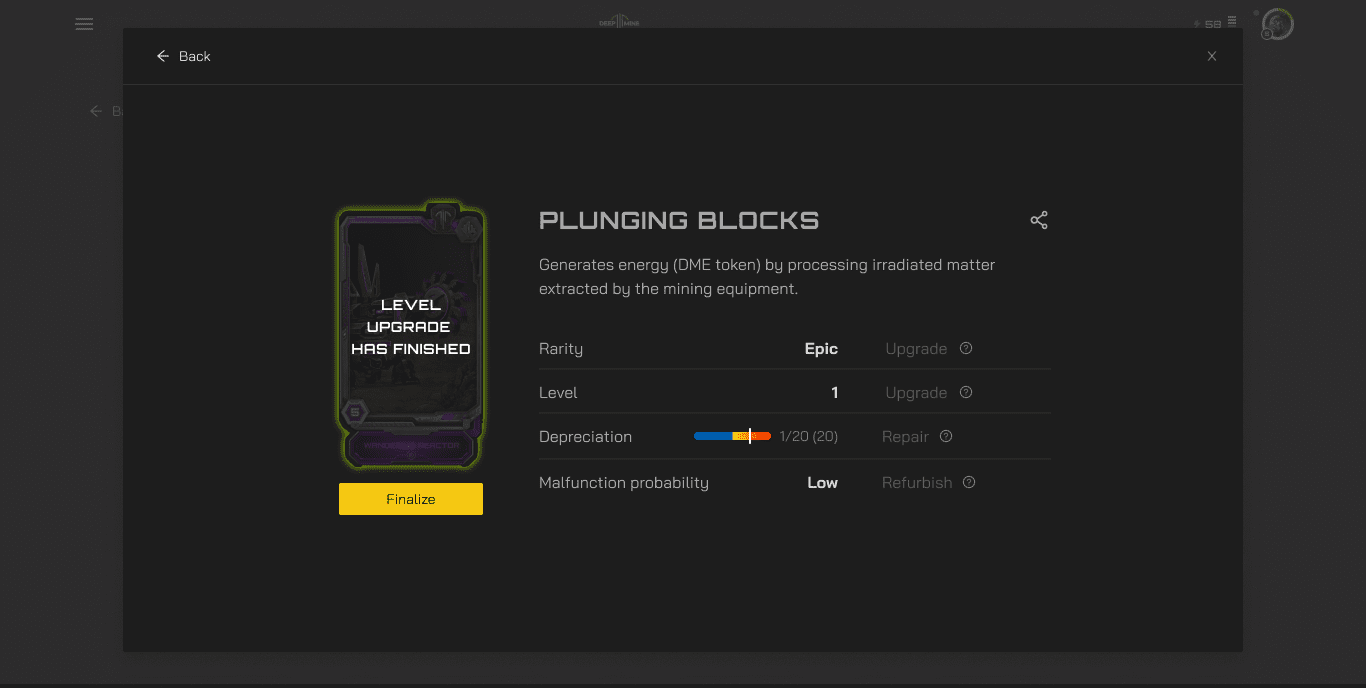Go back using the dialog's Back link
Screen dimensions: 1366x688
[184, 57]
